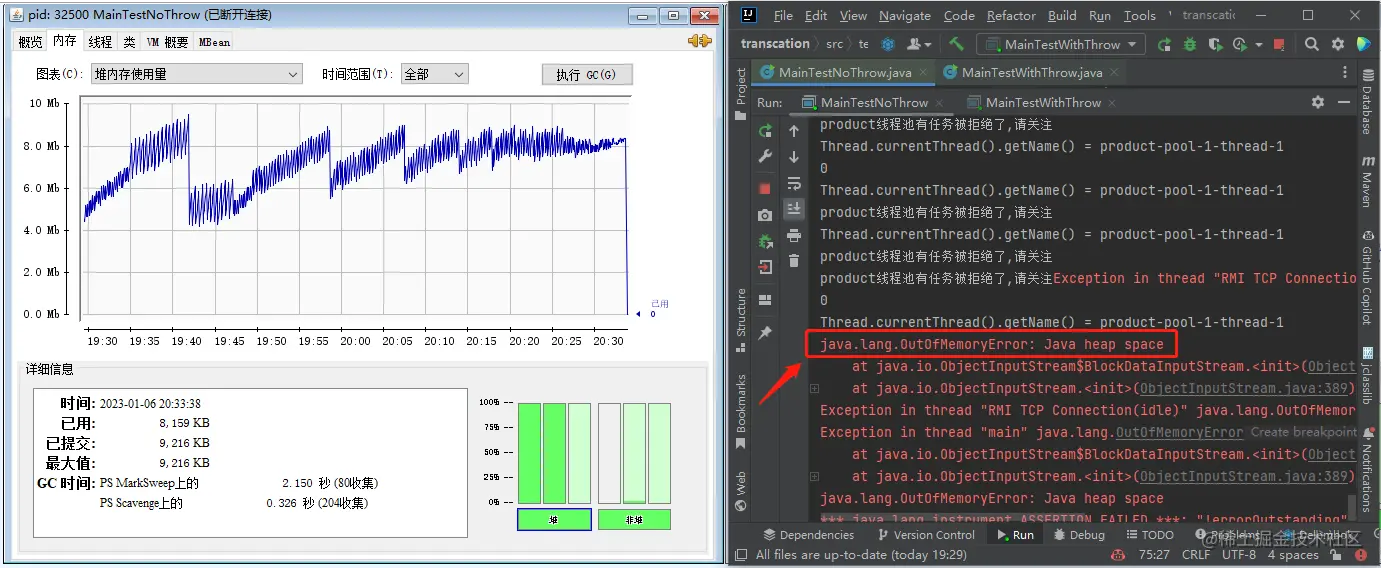Viewport: 1381px width, 568px height.
Task: Open Dependencies tool window
Action: pyautogui.click(x=808, y=535)
